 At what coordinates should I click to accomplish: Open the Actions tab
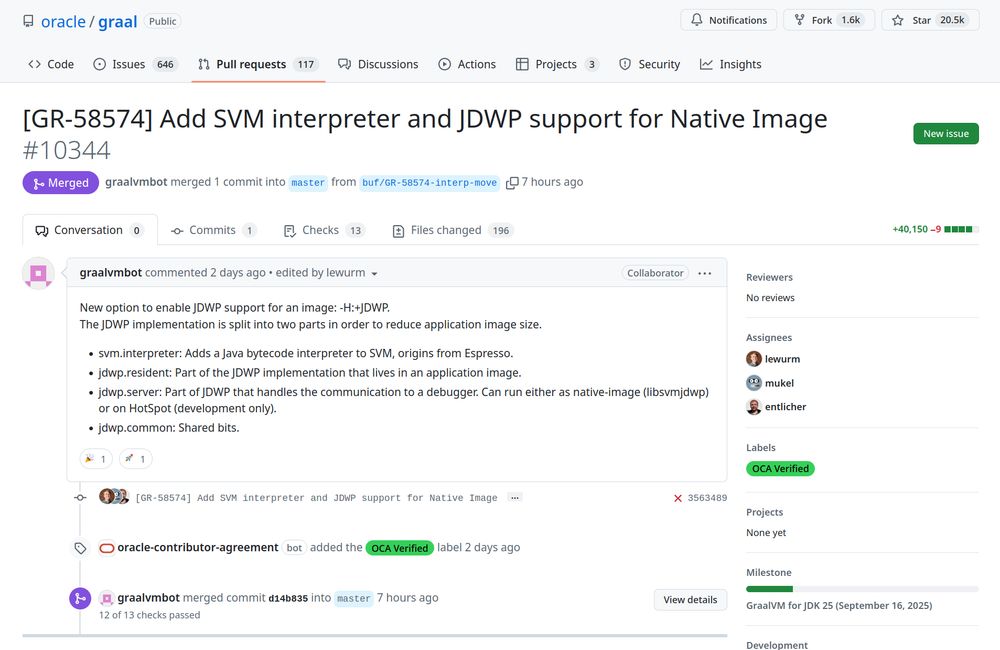point(467,64)
